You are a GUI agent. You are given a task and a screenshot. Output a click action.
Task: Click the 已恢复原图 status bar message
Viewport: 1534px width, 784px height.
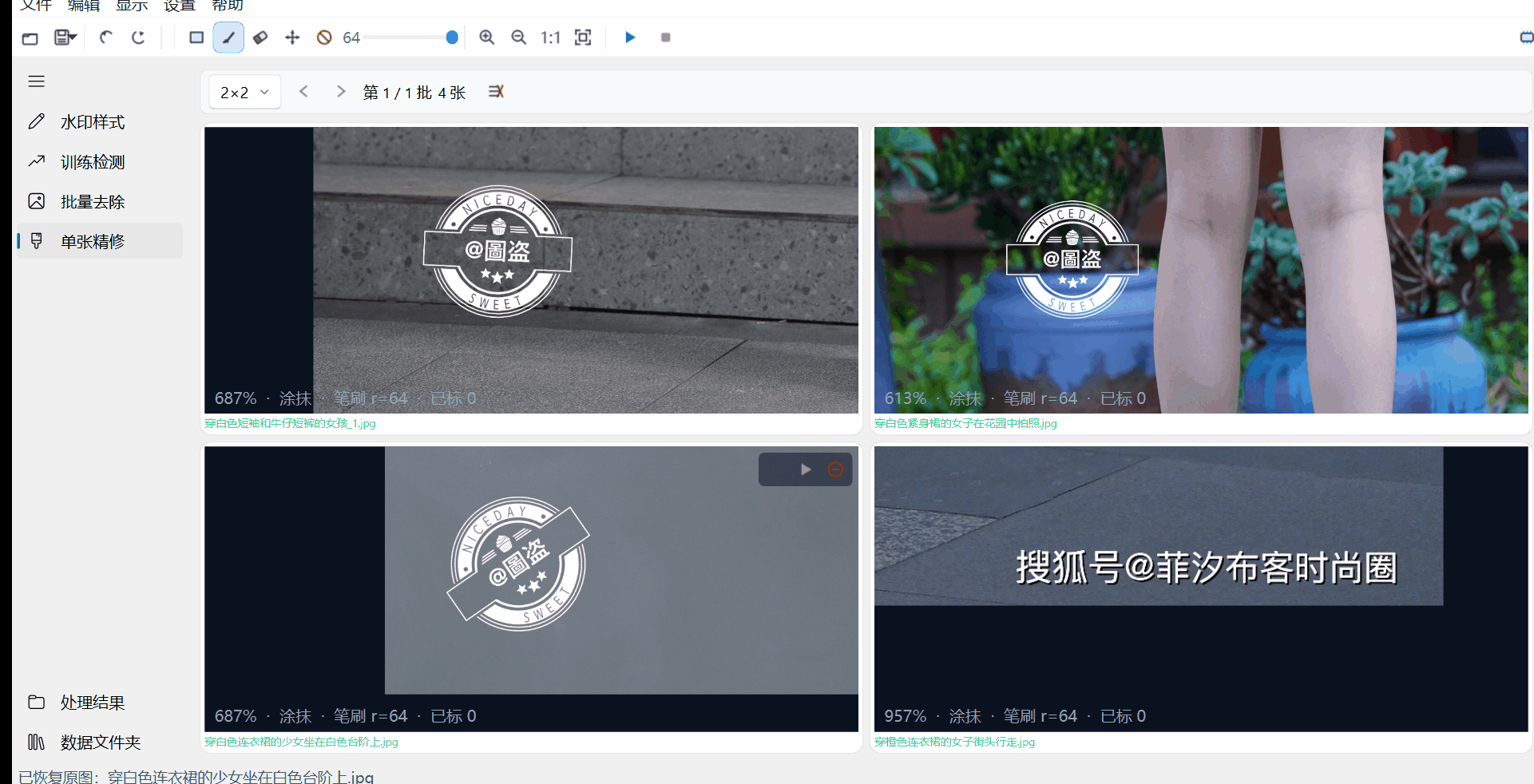point(196,777)
